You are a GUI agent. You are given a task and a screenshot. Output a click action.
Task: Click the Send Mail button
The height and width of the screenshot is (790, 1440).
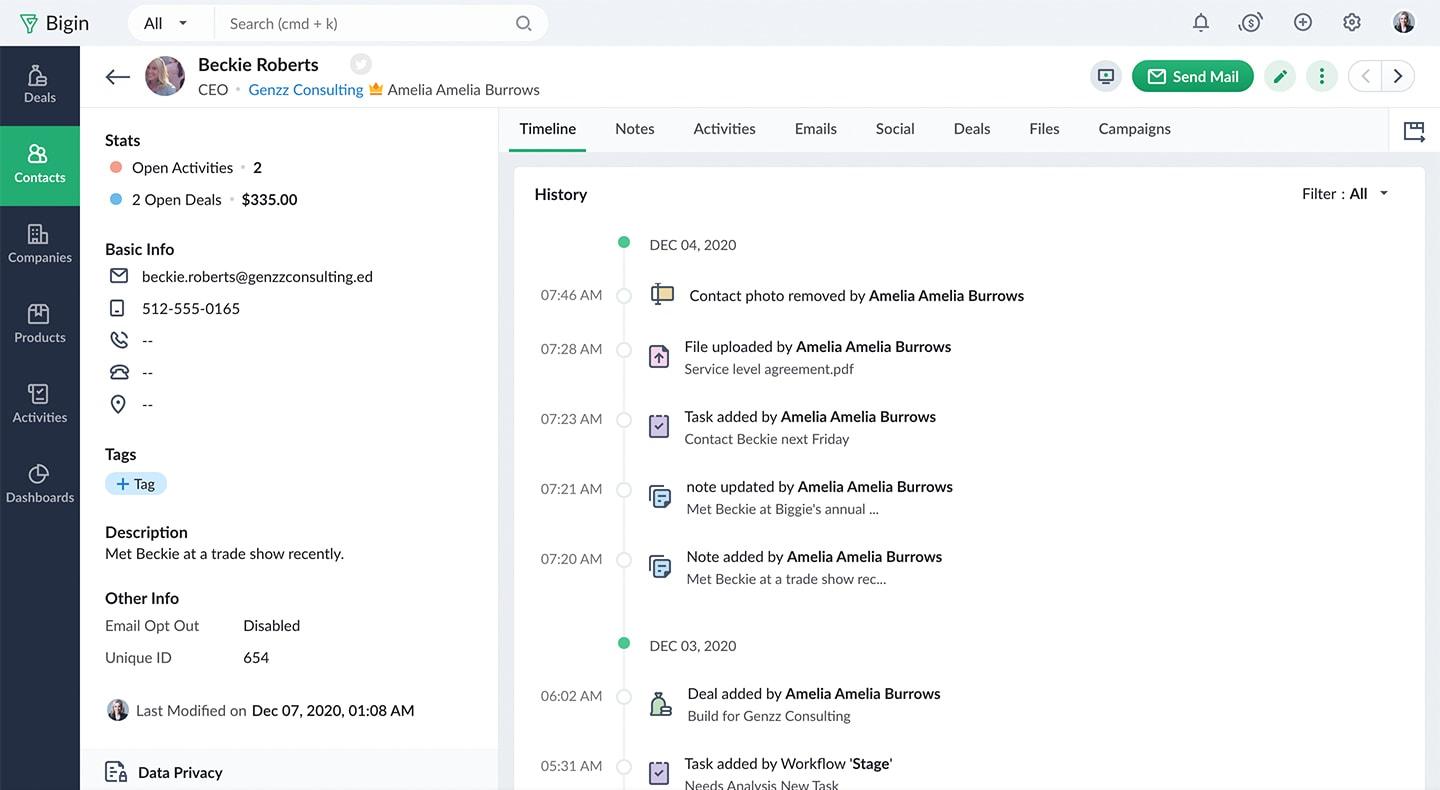click(x=1193, y=76)
